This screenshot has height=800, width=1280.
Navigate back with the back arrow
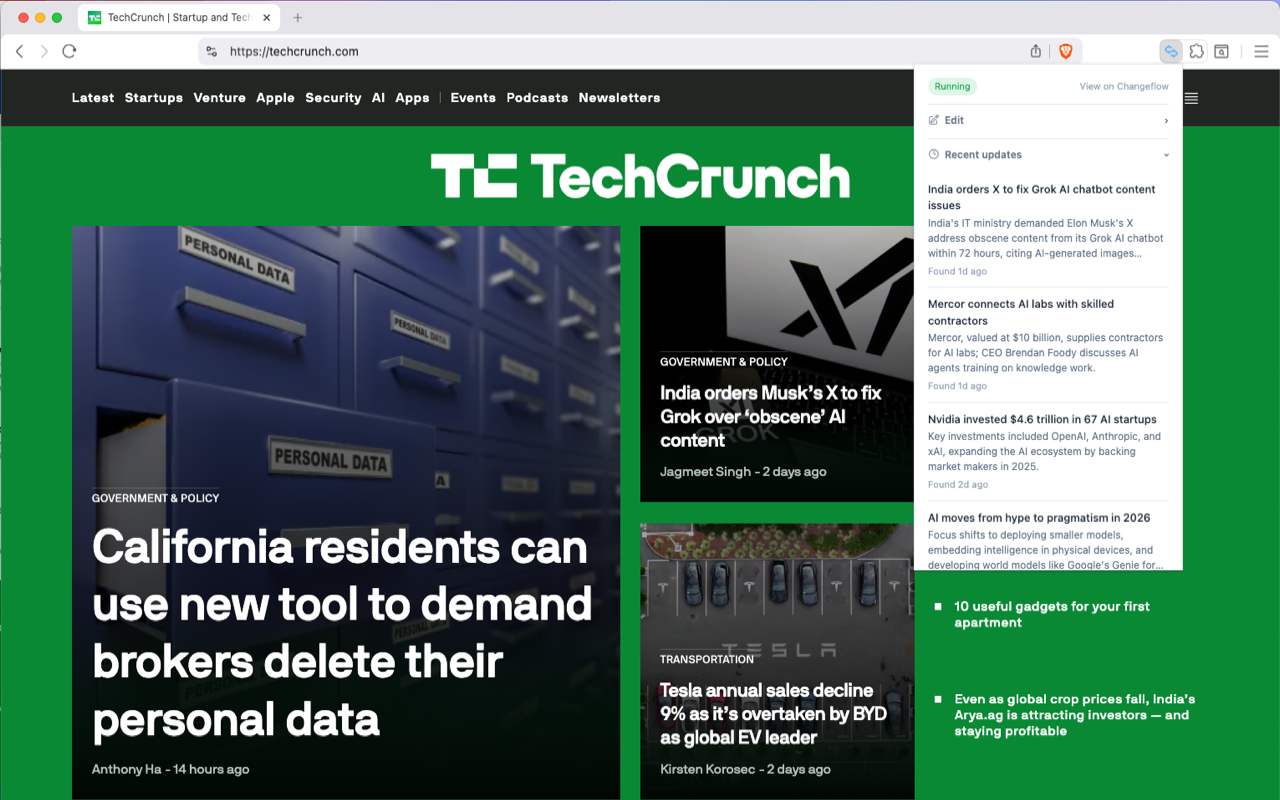[x=20, y=51]
